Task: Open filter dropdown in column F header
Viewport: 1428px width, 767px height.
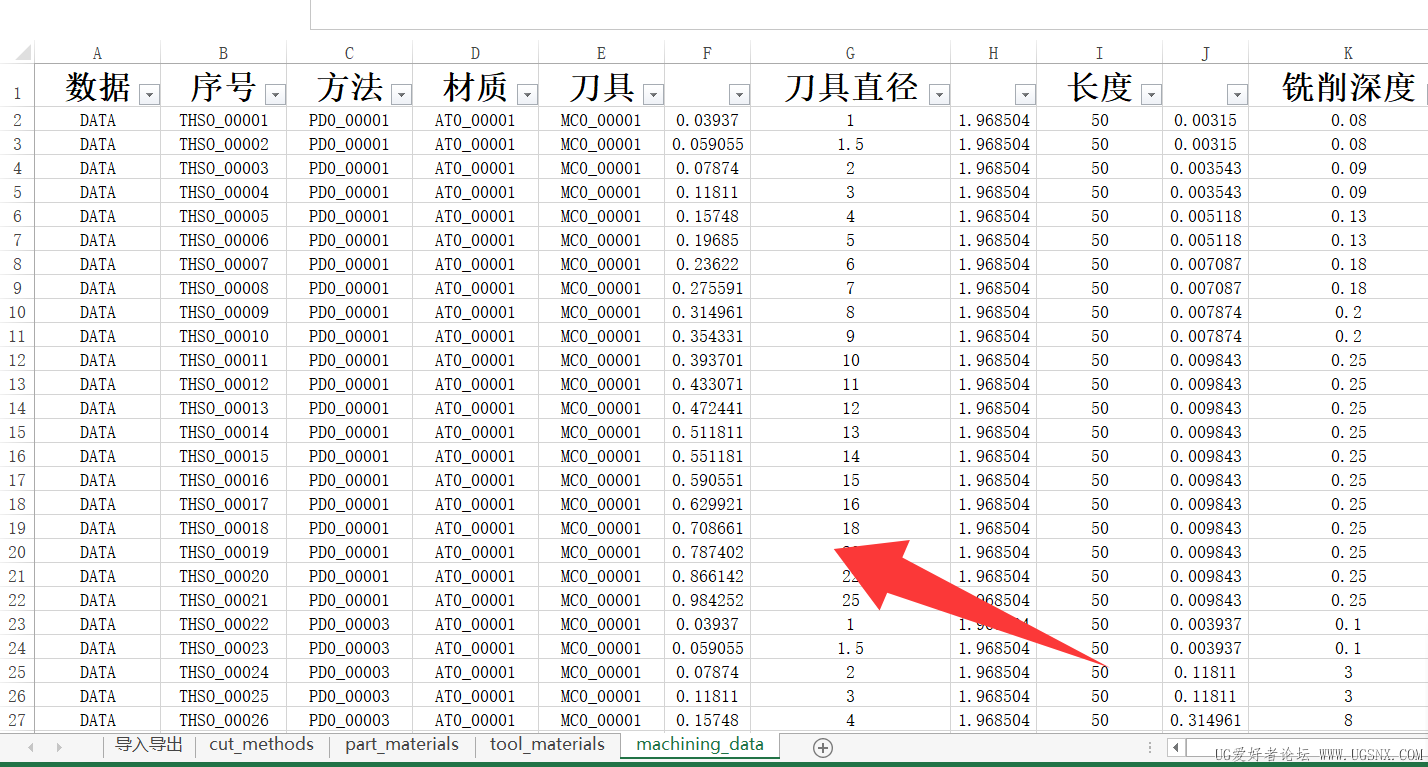Action: [739, 94]
